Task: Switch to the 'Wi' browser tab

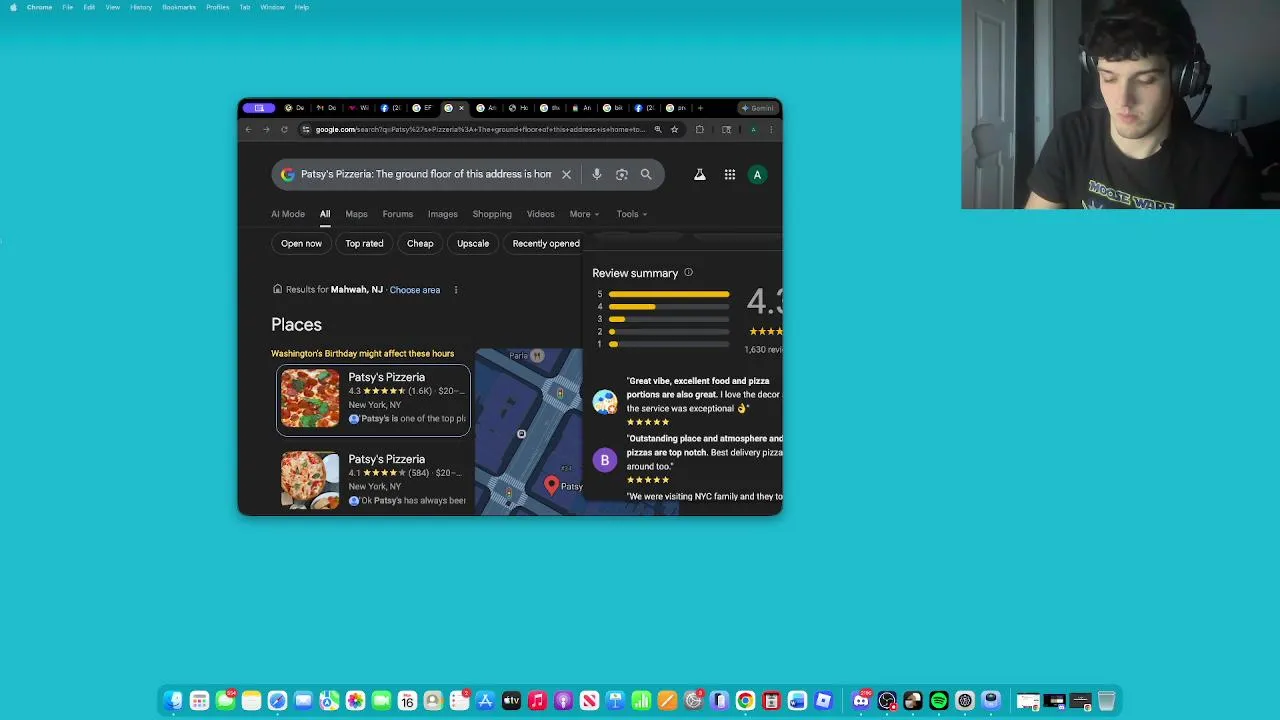Action: [x=358, y=108]
